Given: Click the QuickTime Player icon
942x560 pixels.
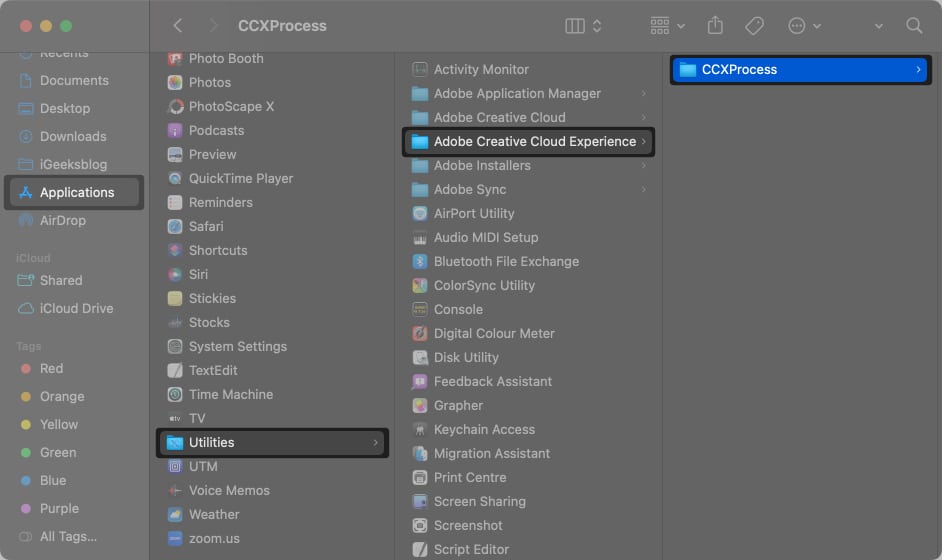Looking at the screenshot, I should point(175,178).
